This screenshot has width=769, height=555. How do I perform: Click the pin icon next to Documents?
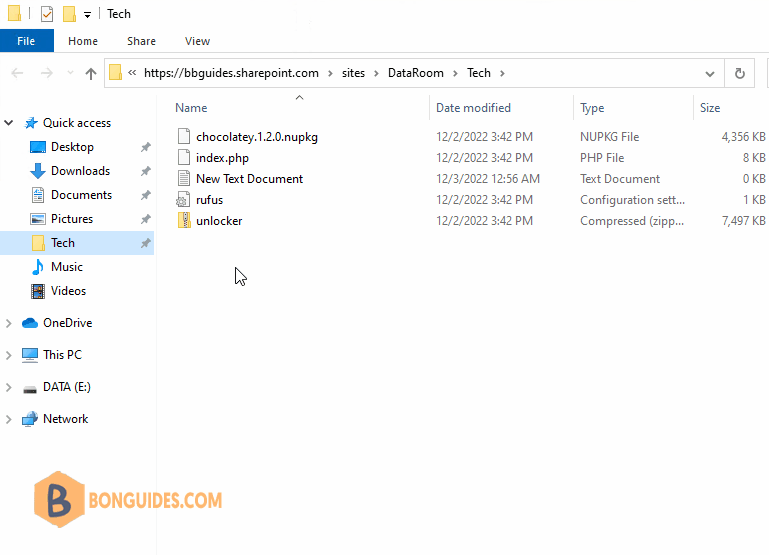click(146, 195)
